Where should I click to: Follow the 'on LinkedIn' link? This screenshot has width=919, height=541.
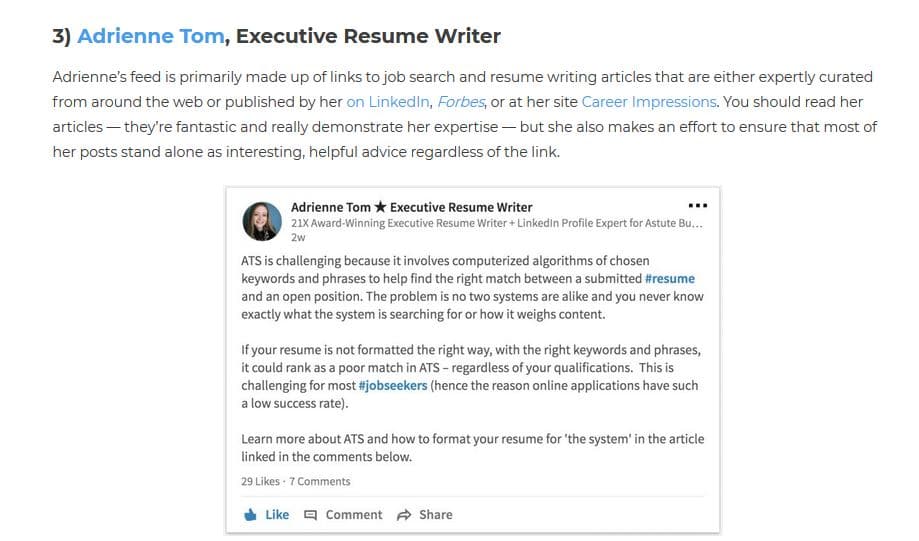click(x=387, y=102)
